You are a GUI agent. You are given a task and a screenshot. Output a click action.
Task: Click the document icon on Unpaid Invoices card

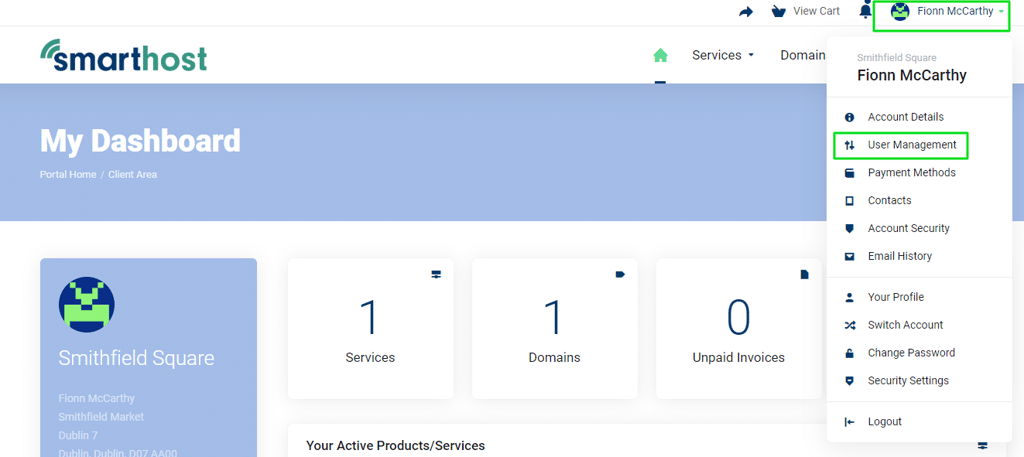pos(805,275)
